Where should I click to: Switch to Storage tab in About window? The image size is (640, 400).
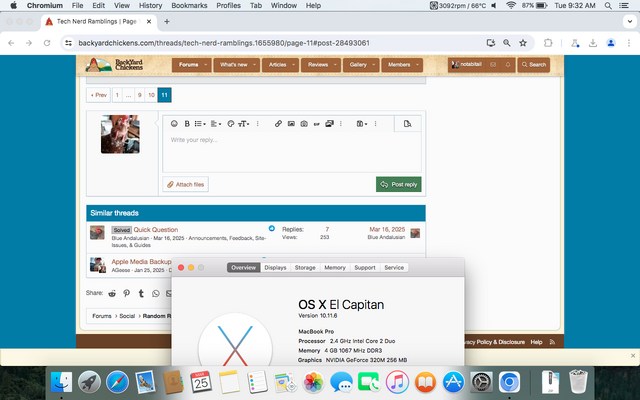[305, 268]
